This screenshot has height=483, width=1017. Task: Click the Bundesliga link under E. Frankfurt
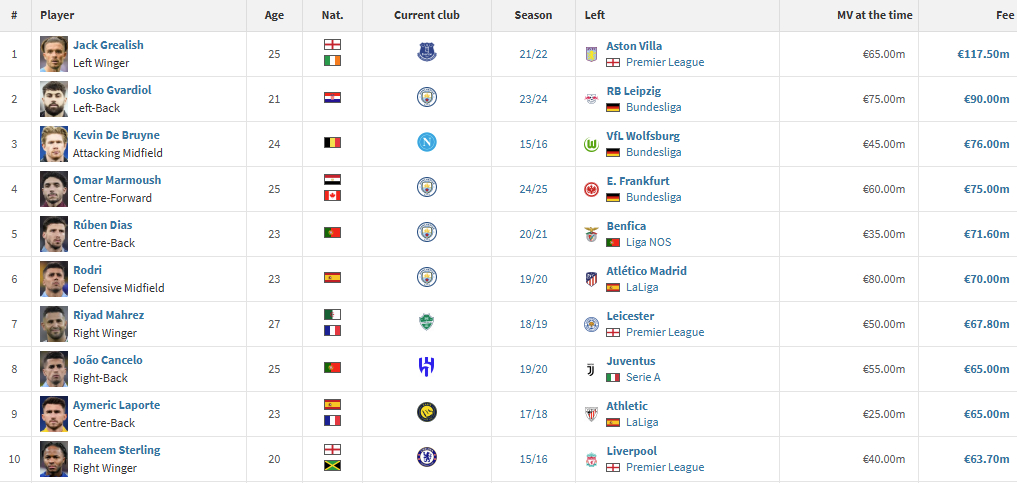click(x=654, y=197)
